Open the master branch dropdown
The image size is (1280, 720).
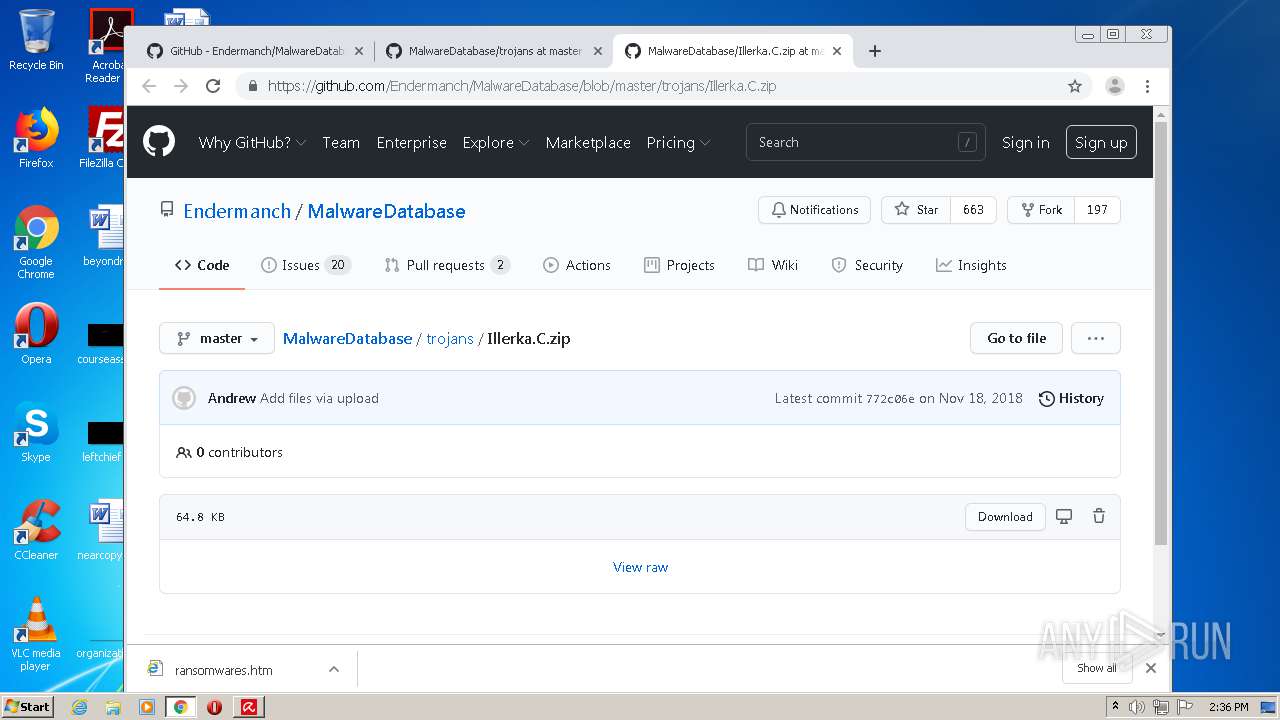point(217,338)
